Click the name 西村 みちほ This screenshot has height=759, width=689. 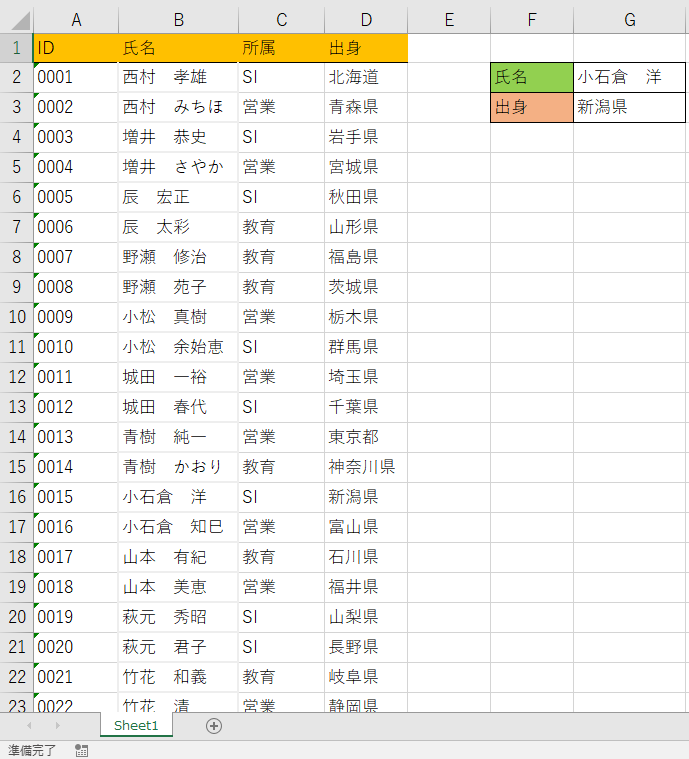tap(173, 107)
